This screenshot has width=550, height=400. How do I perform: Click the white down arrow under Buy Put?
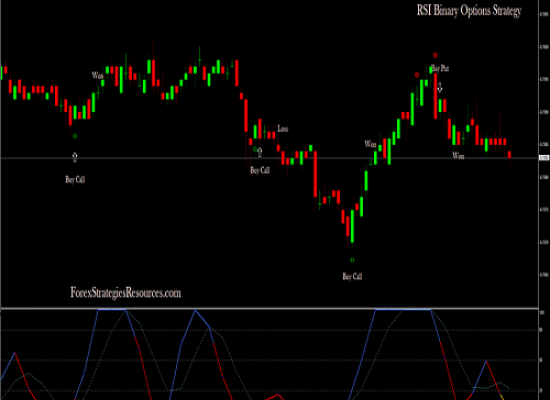(440, 88)
